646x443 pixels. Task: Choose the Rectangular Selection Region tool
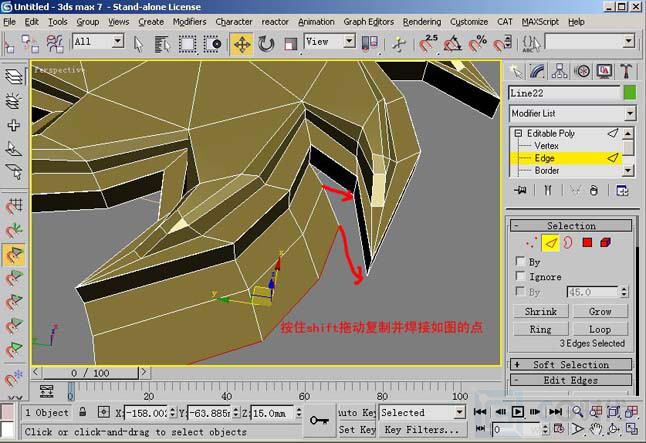(187, 44)
